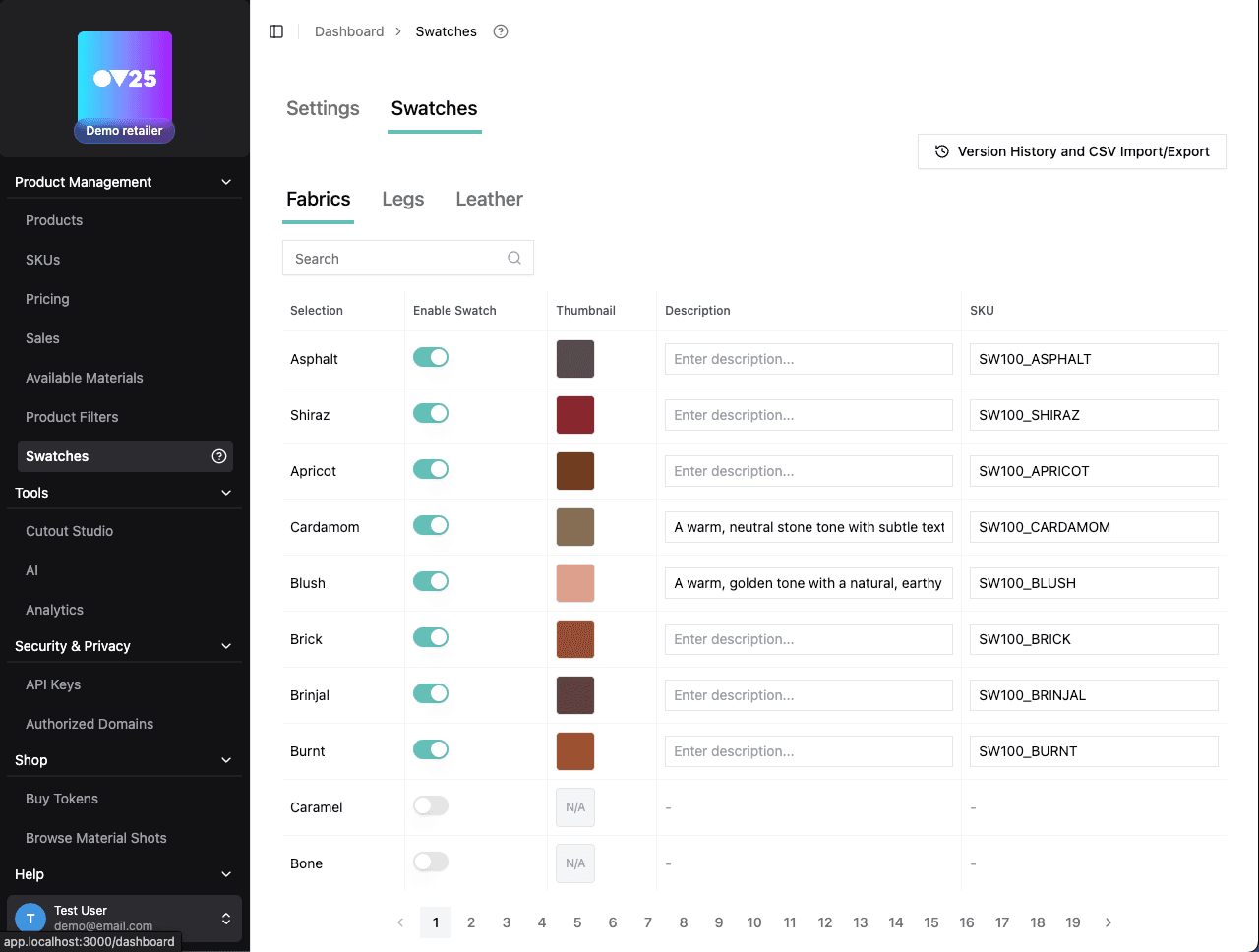Disable the Asphalt swatch toggle
1259x952 pixels.
pos(431,357)
